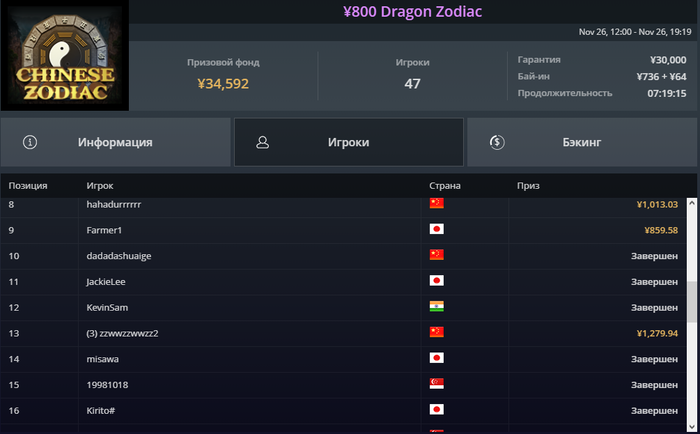Click prize ¥859.58
700x434 pixels.
tap(661, 230)
